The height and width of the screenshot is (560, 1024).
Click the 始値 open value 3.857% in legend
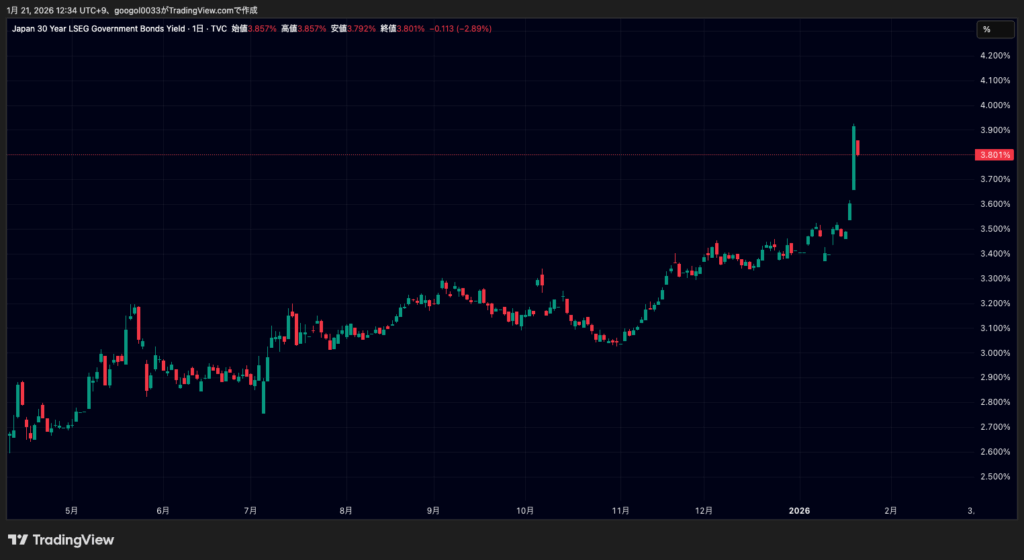pos(262,29)
